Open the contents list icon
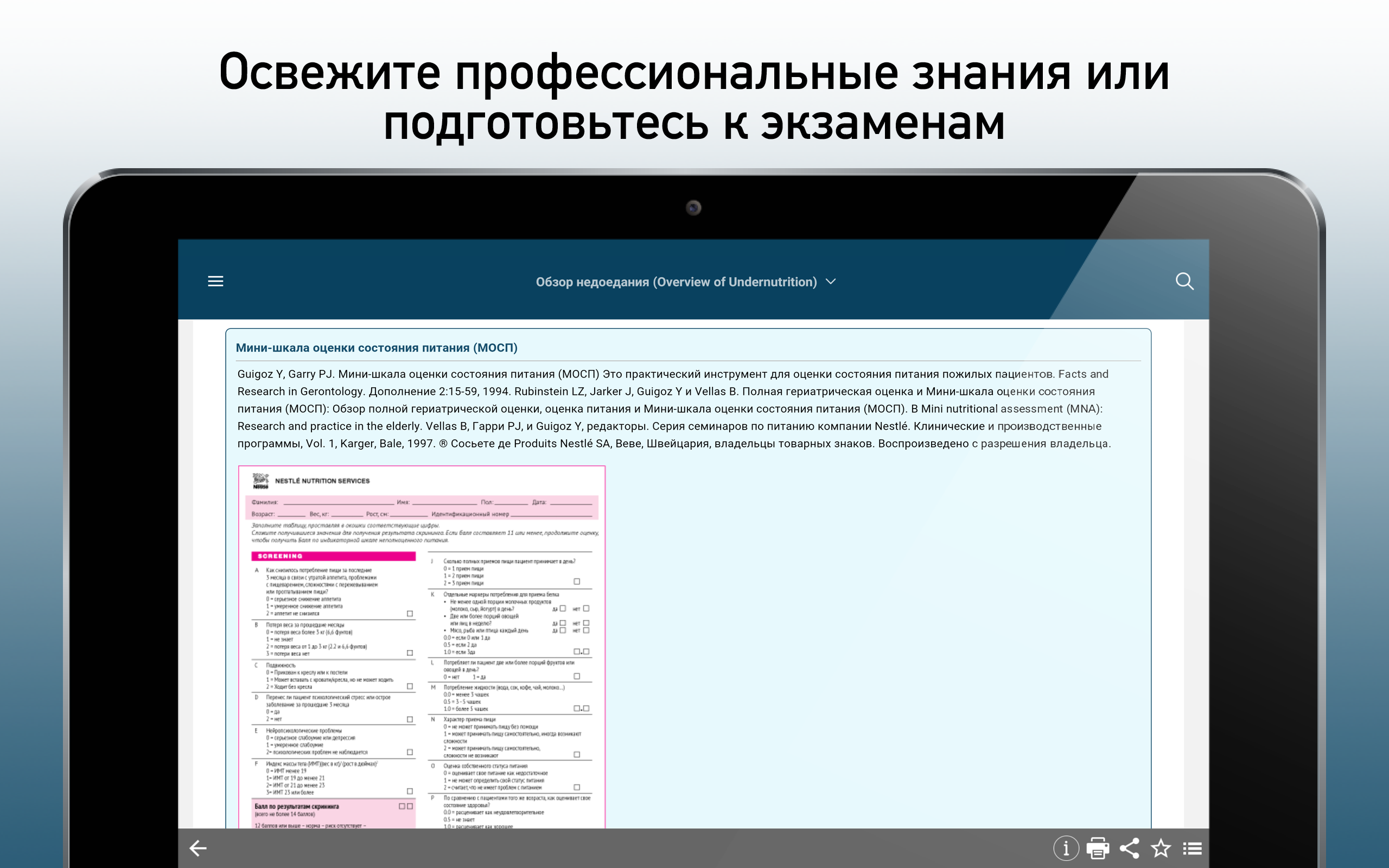The height and width of the screenshot is (868, 1389). [x=1192, y=848]
